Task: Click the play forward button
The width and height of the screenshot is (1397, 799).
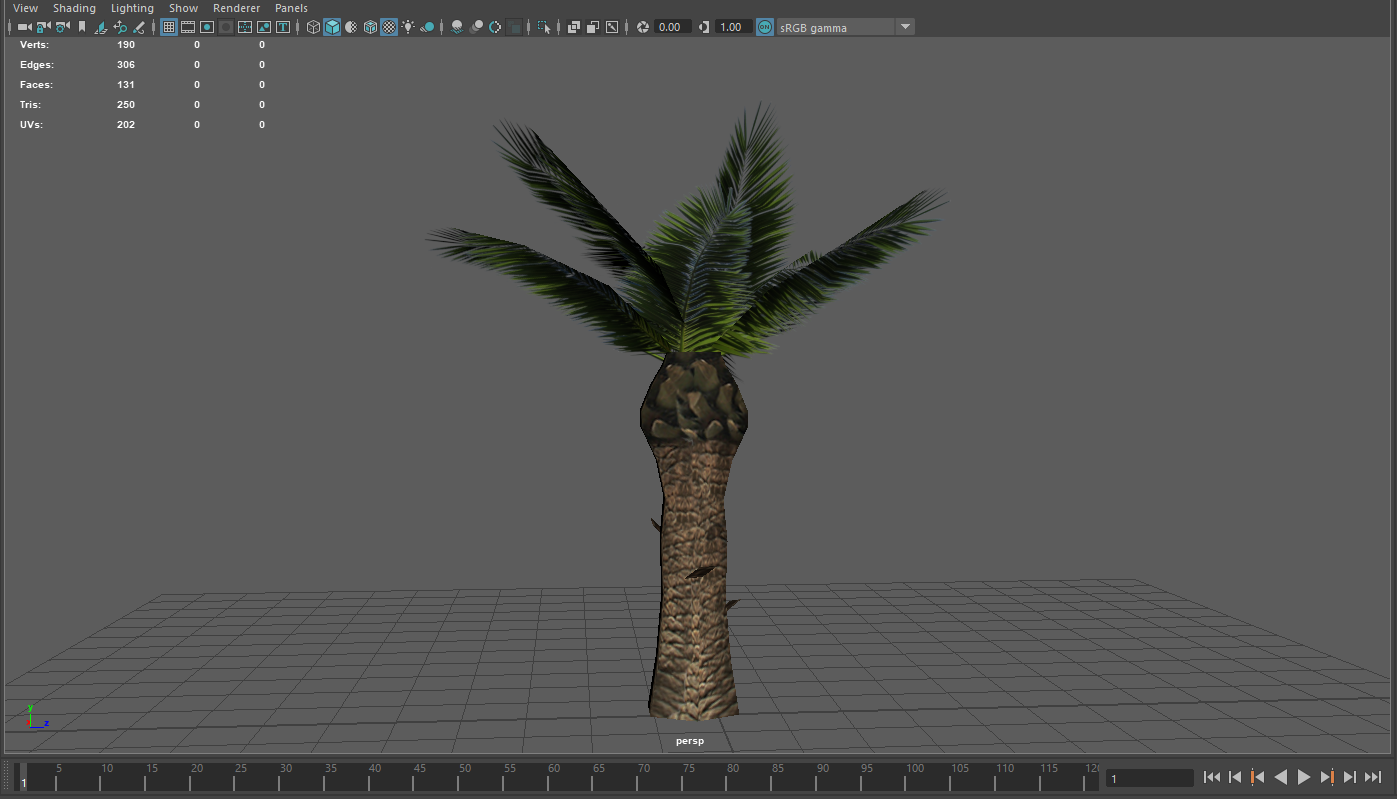Action: [x=1304, y=777]
